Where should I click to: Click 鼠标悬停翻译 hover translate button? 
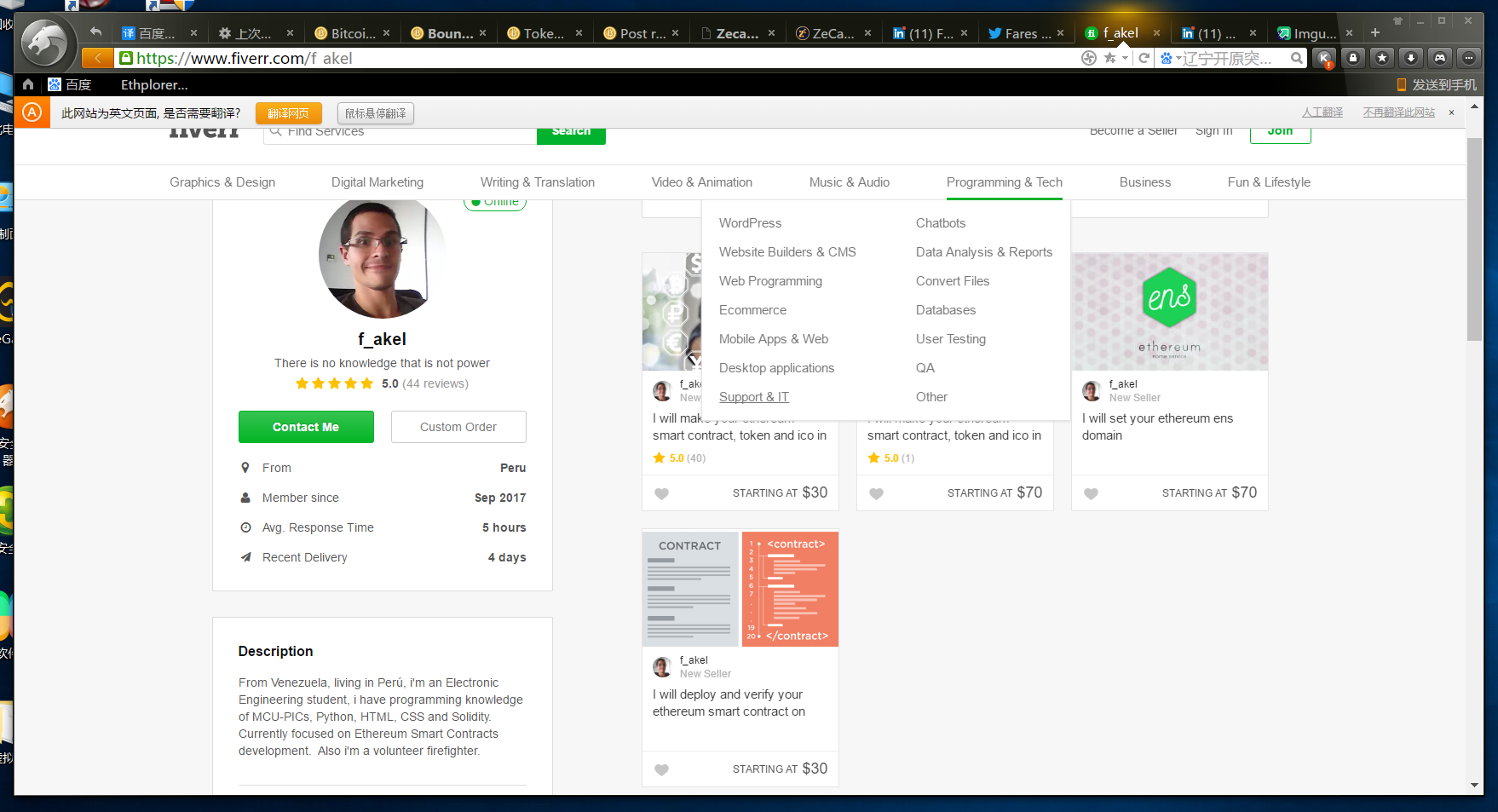376,113
